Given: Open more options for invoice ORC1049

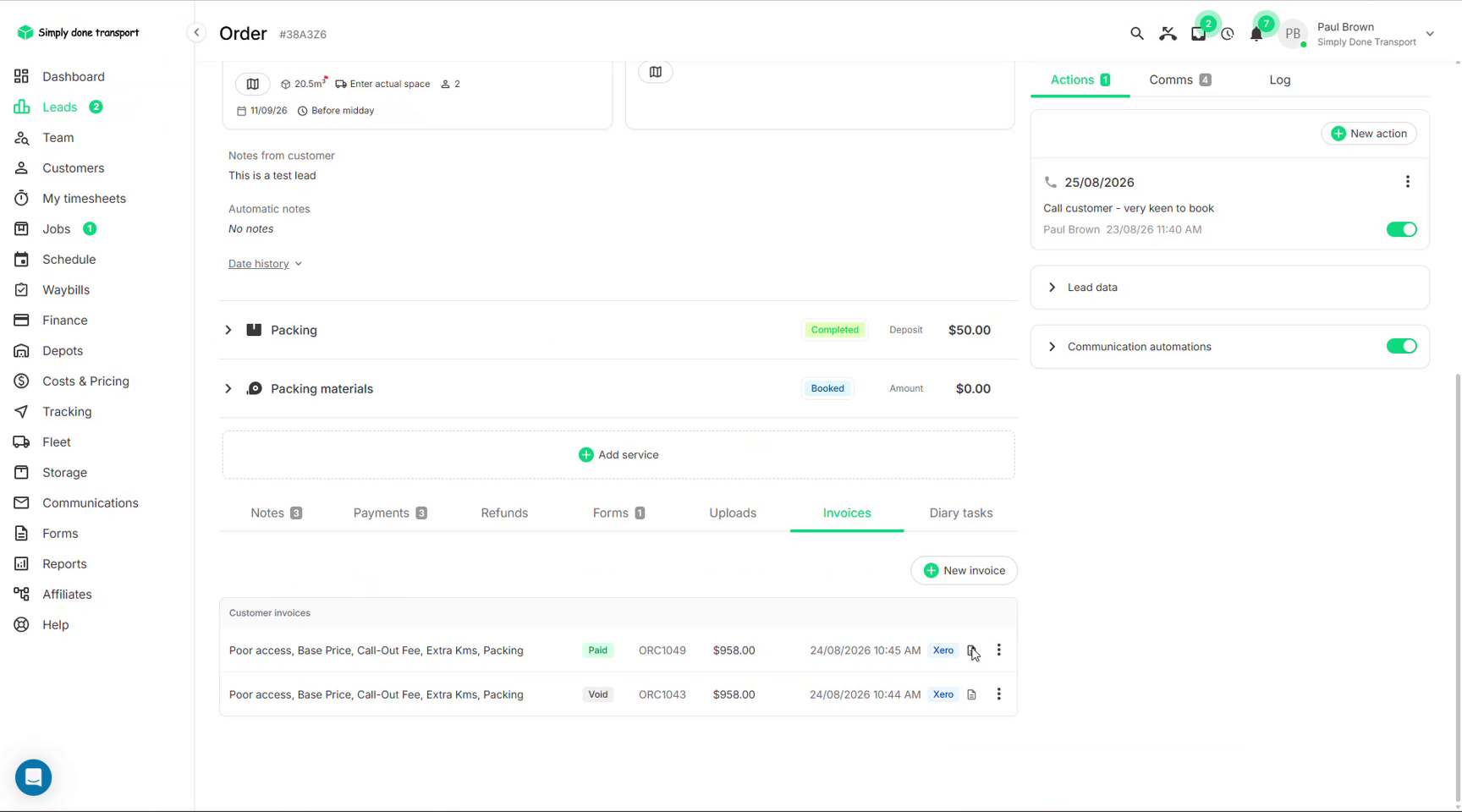Looking at the screenshot, I should 998,650.
